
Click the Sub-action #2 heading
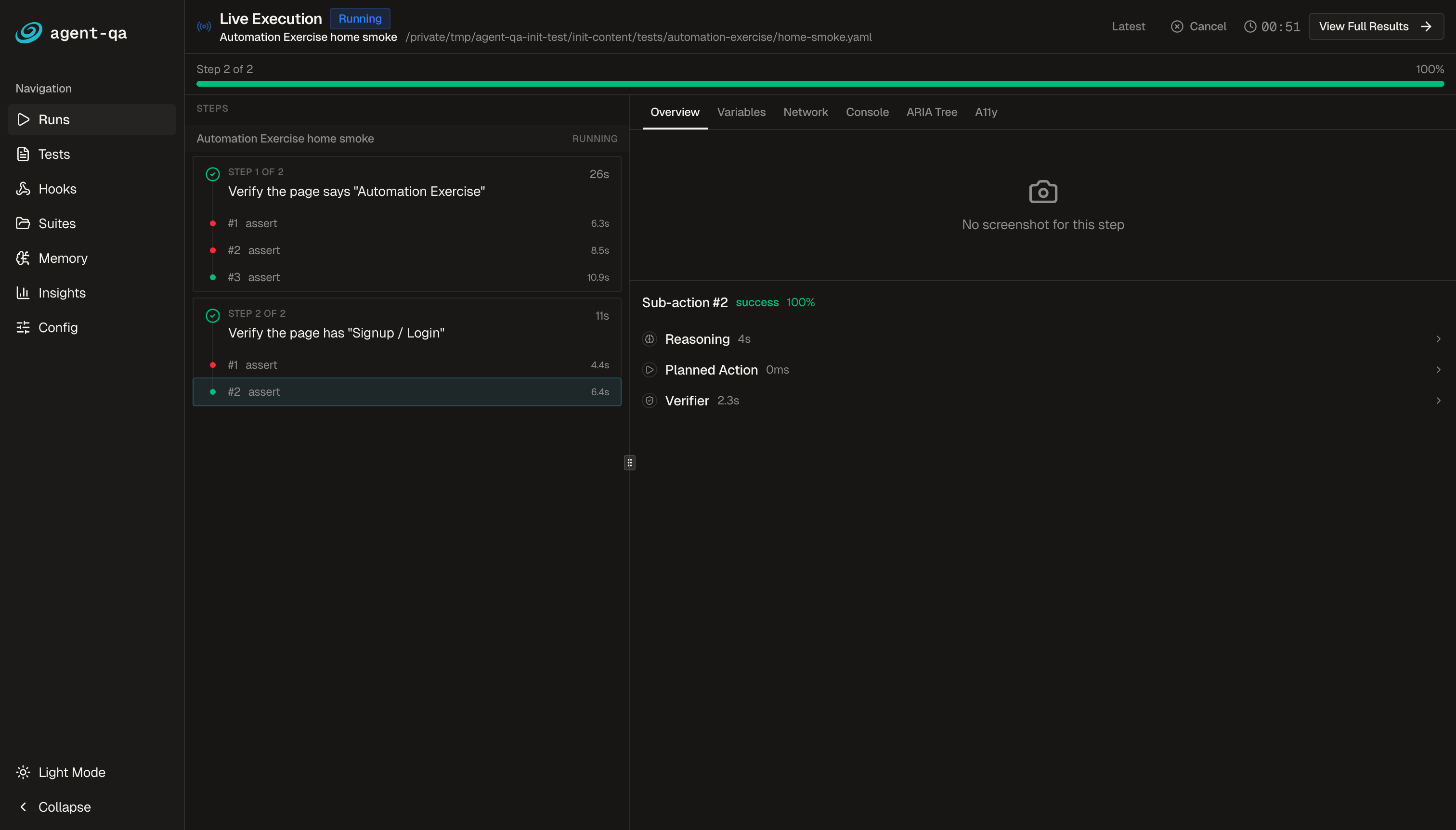coord(685,303)
